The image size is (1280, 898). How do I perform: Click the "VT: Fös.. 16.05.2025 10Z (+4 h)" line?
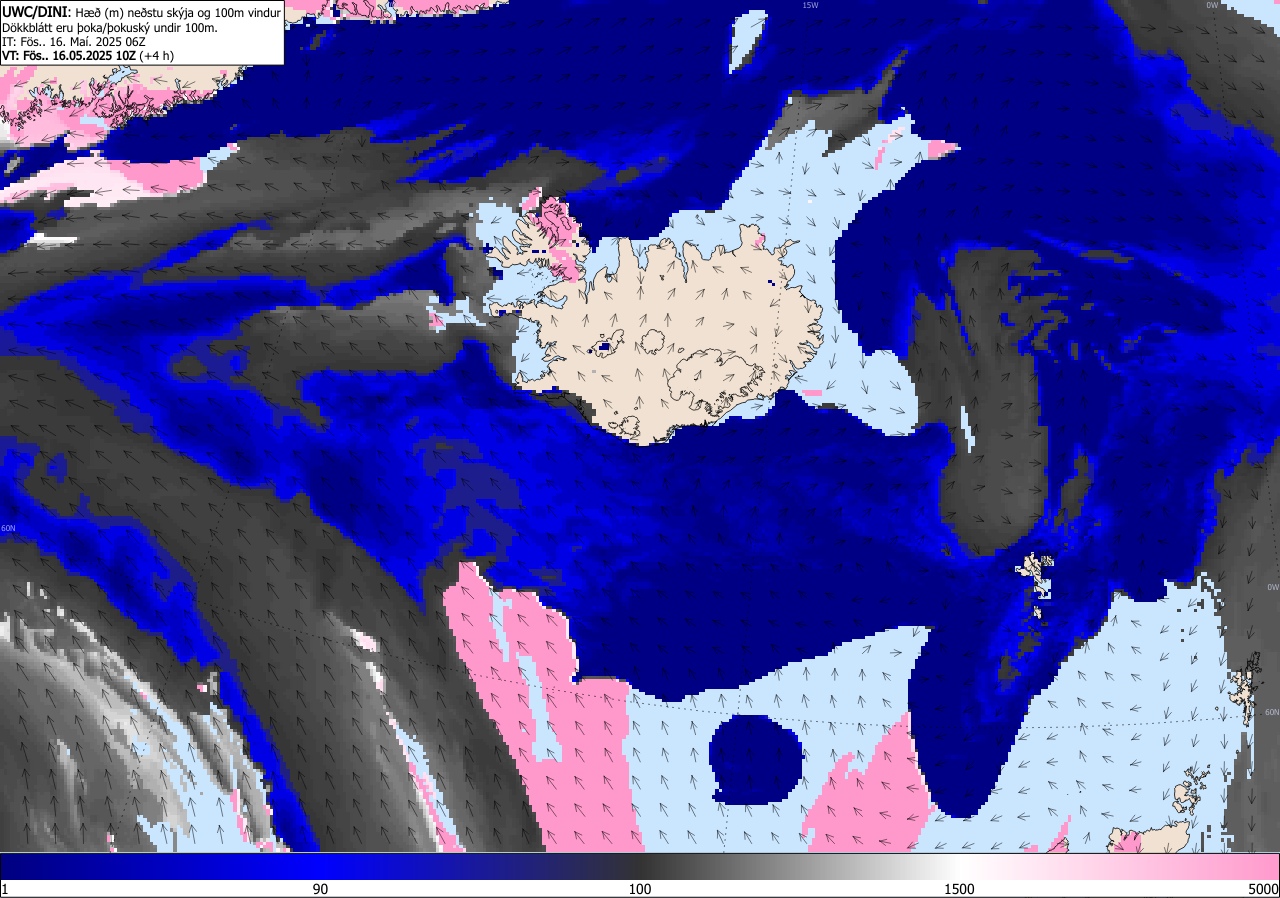tap(88, 56)
